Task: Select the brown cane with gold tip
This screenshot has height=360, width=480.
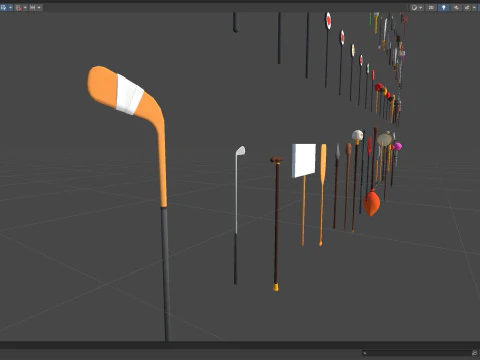Action: (x=276, y=223)
